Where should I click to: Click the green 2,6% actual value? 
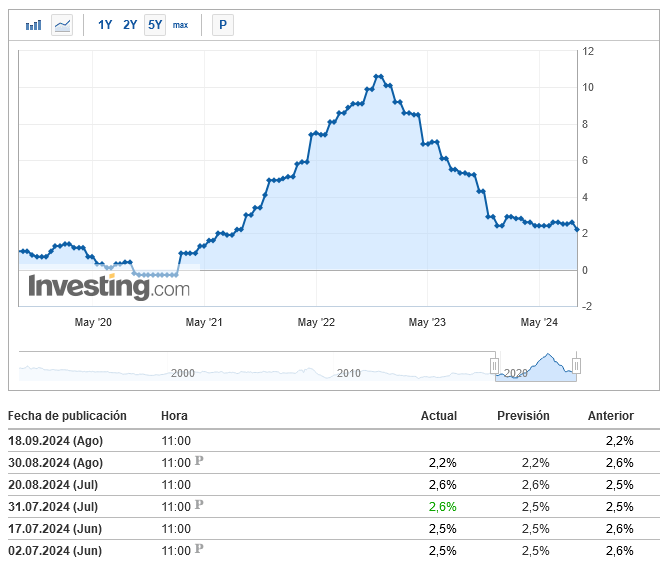443,507
